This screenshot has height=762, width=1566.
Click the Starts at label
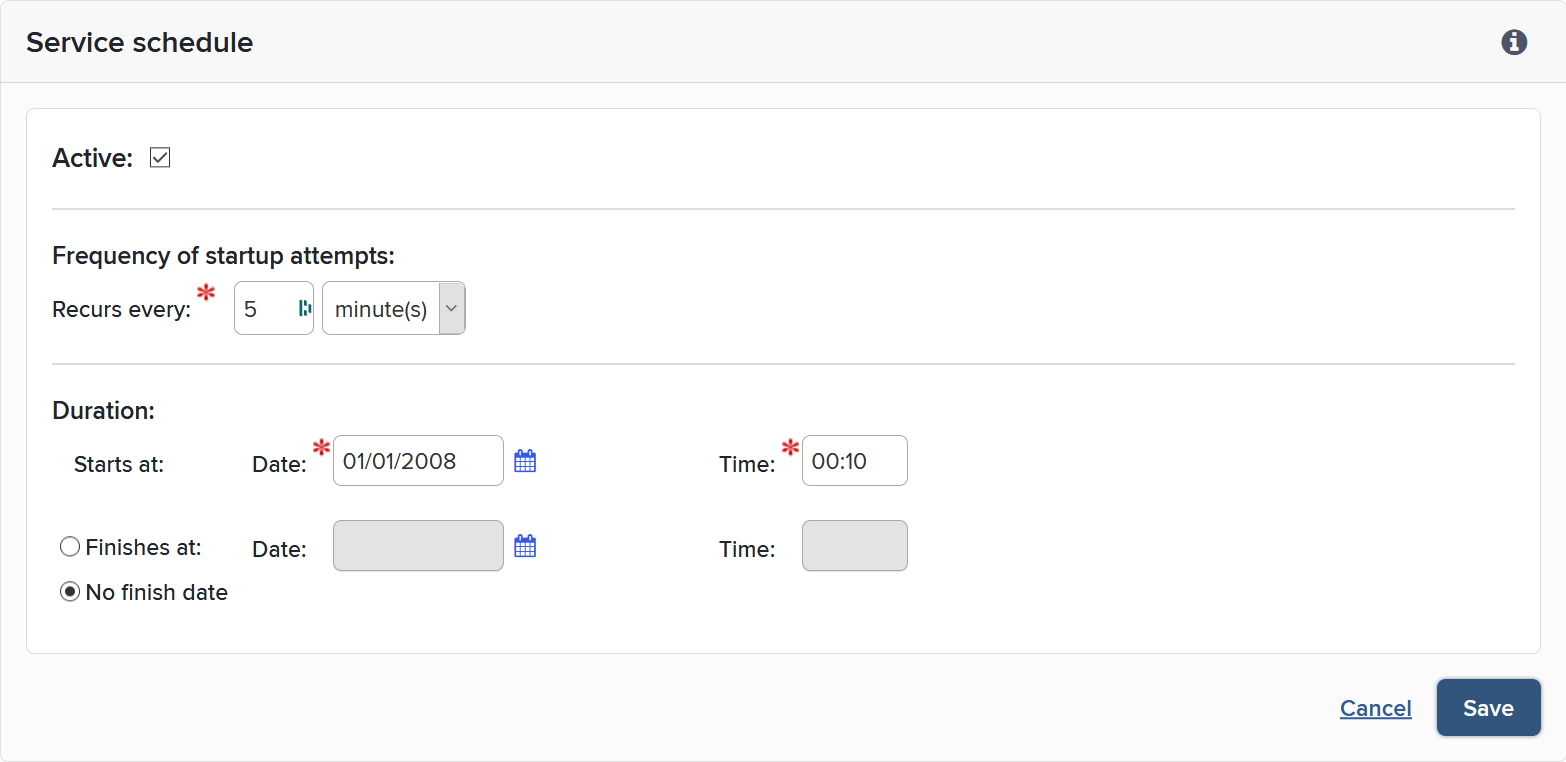coord(118,464)
